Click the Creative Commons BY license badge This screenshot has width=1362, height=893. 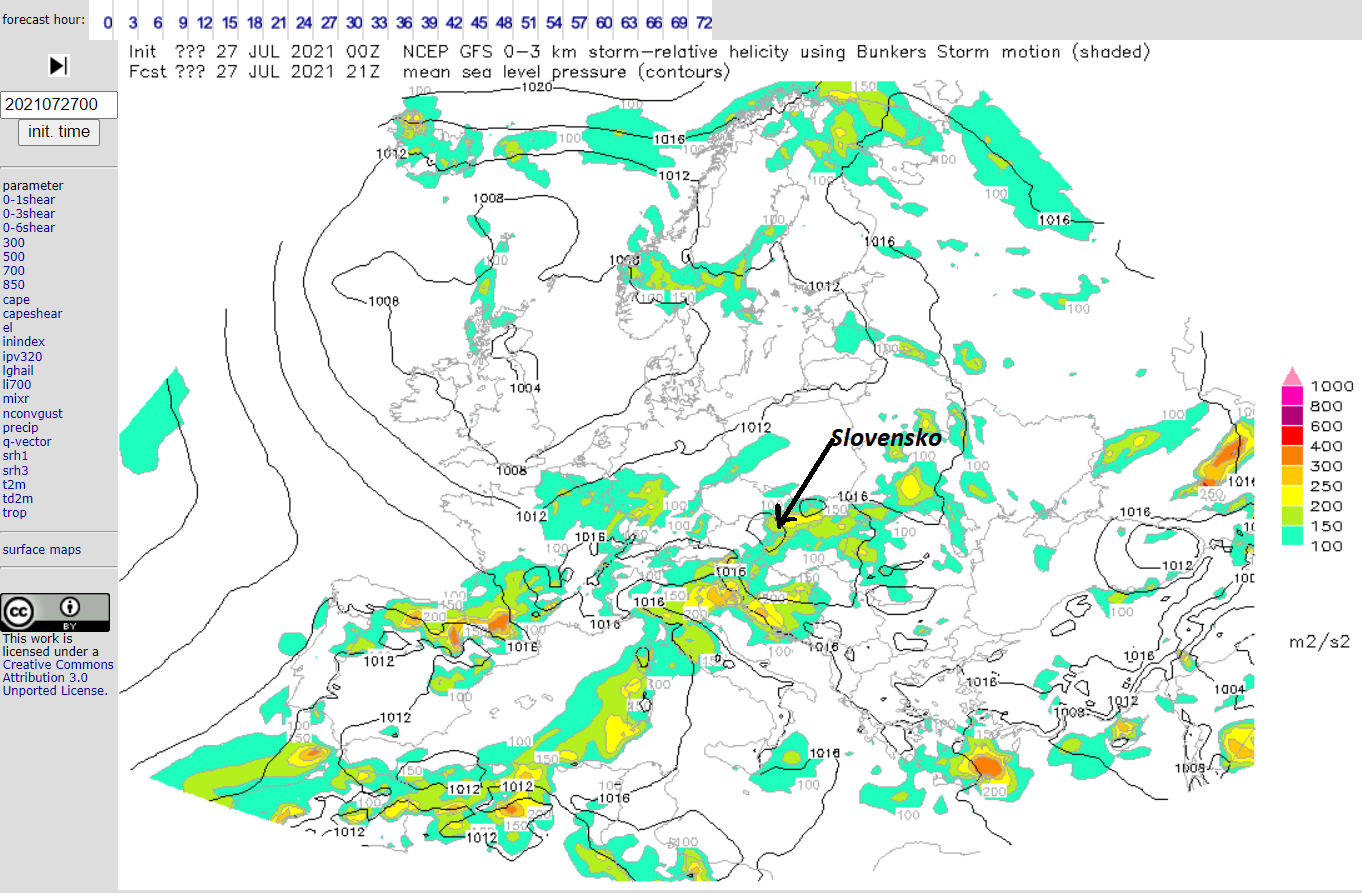55,612
